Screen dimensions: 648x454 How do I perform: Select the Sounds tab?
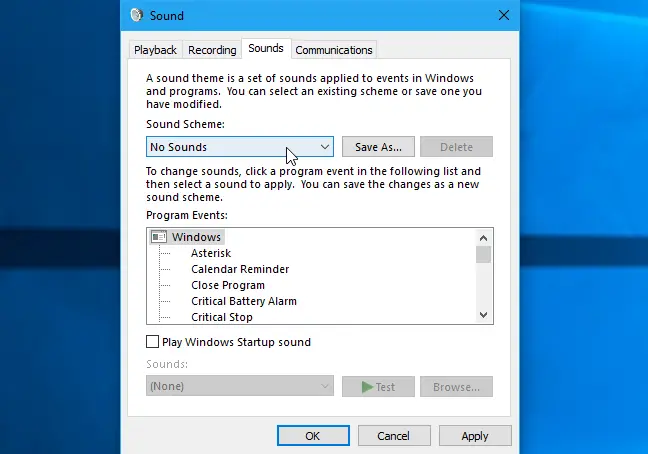tap(266, 48)
